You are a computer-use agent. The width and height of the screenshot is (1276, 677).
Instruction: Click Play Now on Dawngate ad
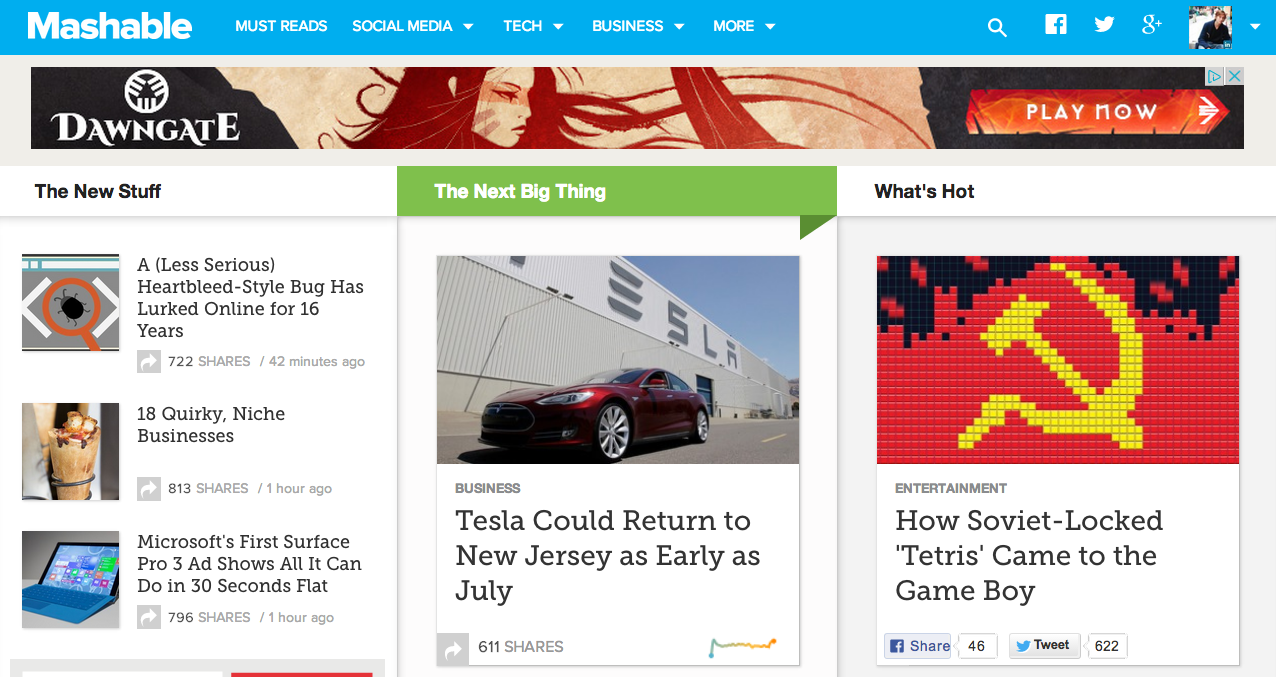coord(1097,112)
